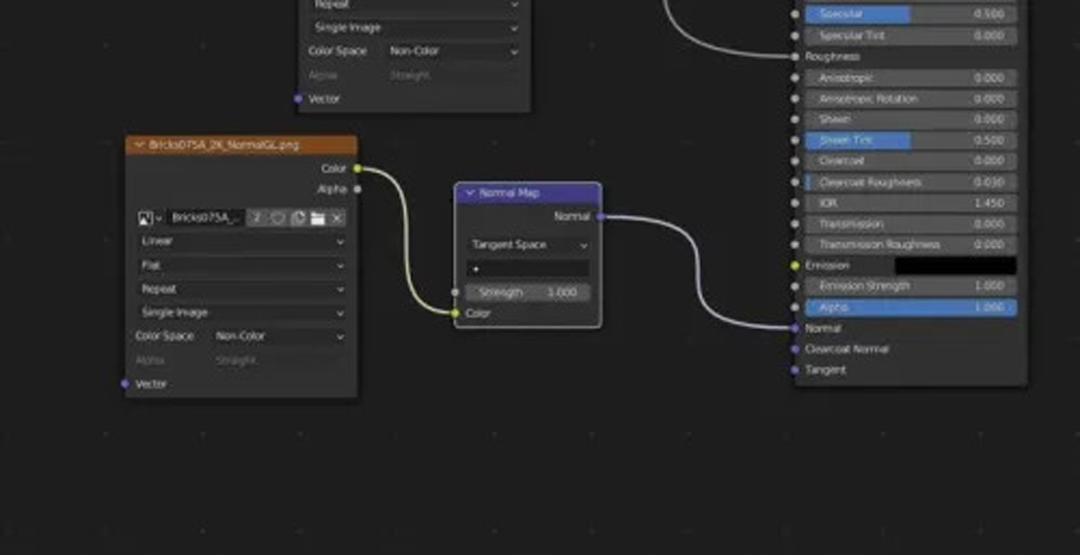Click the Transmission Roughness slider
Image resolution: width=1080 pixels, height=555 pixels.
pyautogui.click(x=911, y=245)
